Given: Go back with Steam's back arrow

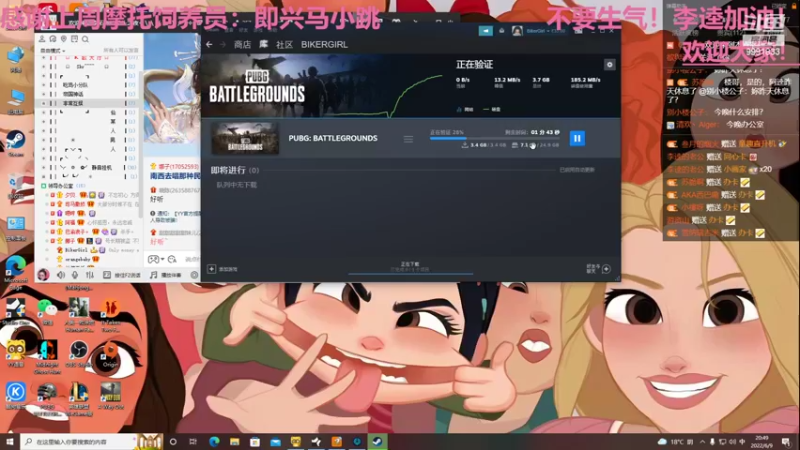Looking at the screenshot, I should point(209,44).
